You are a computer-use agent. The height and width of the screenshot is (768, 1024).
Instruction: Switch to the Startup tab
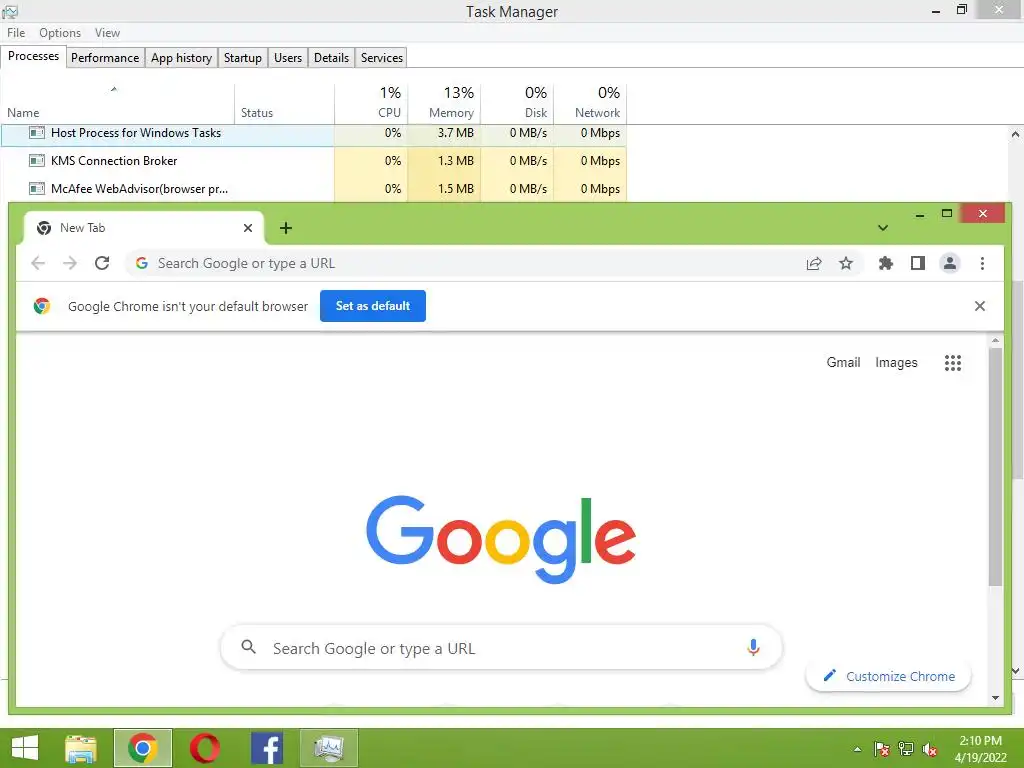[x=242, y=57]
